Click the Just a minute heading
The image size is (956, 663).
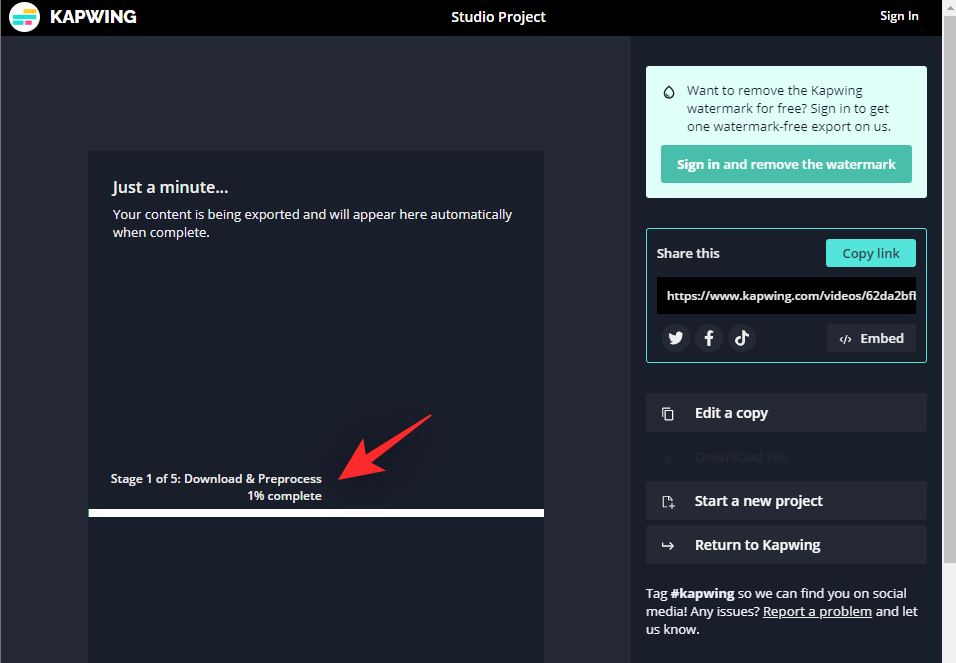[170, 187]
